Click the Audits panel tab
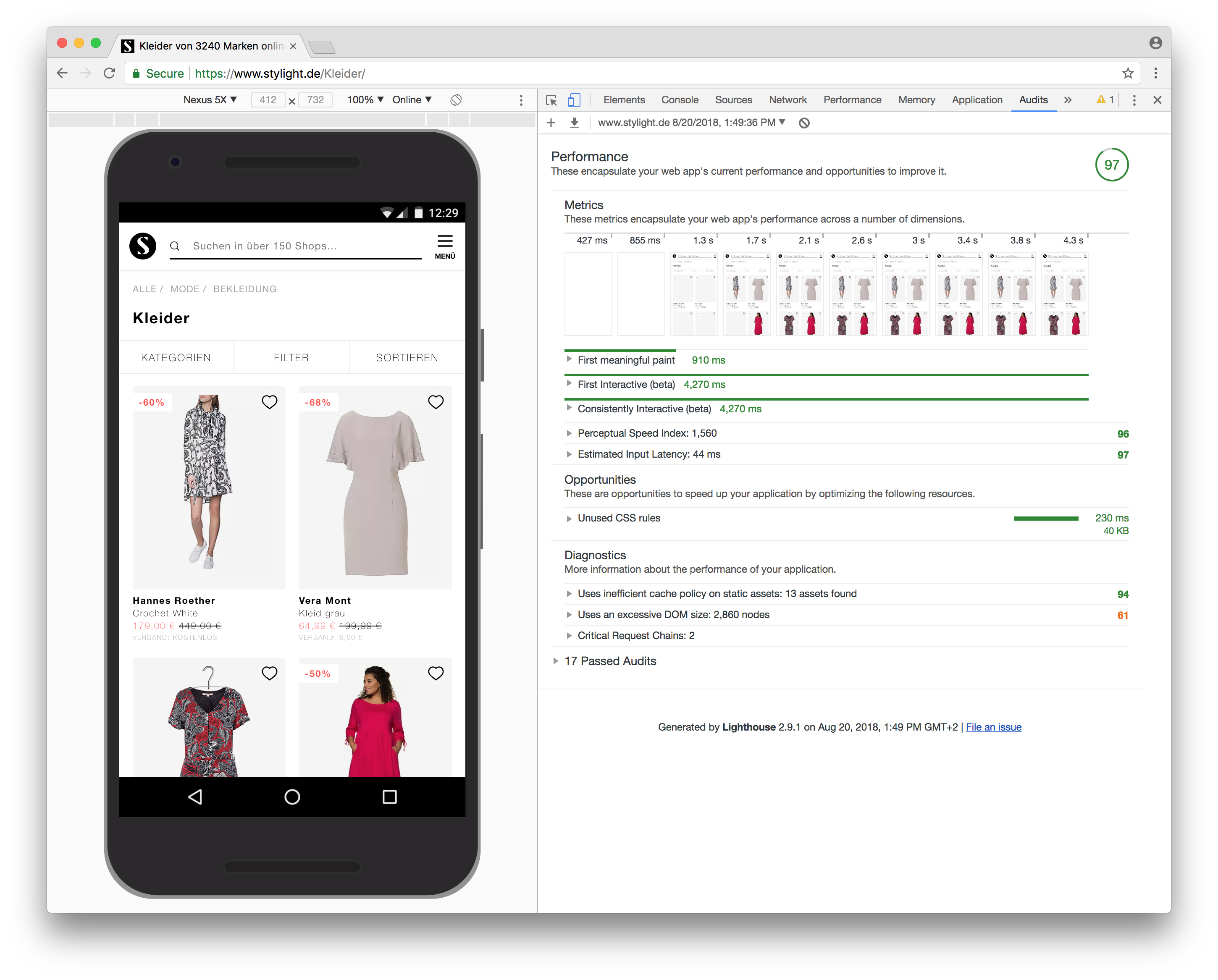 1034,99
